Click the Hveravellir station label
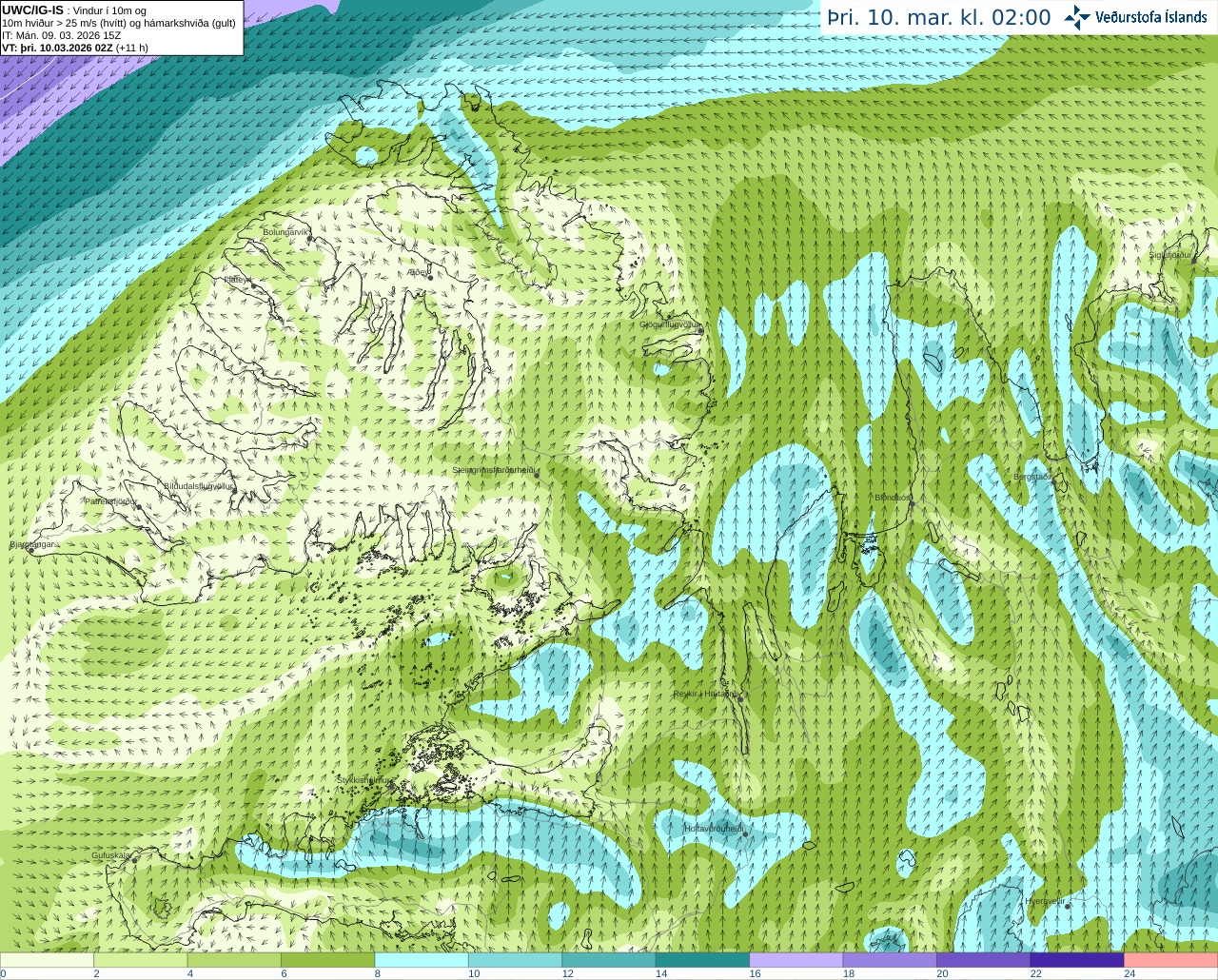 coord(1045,900)
